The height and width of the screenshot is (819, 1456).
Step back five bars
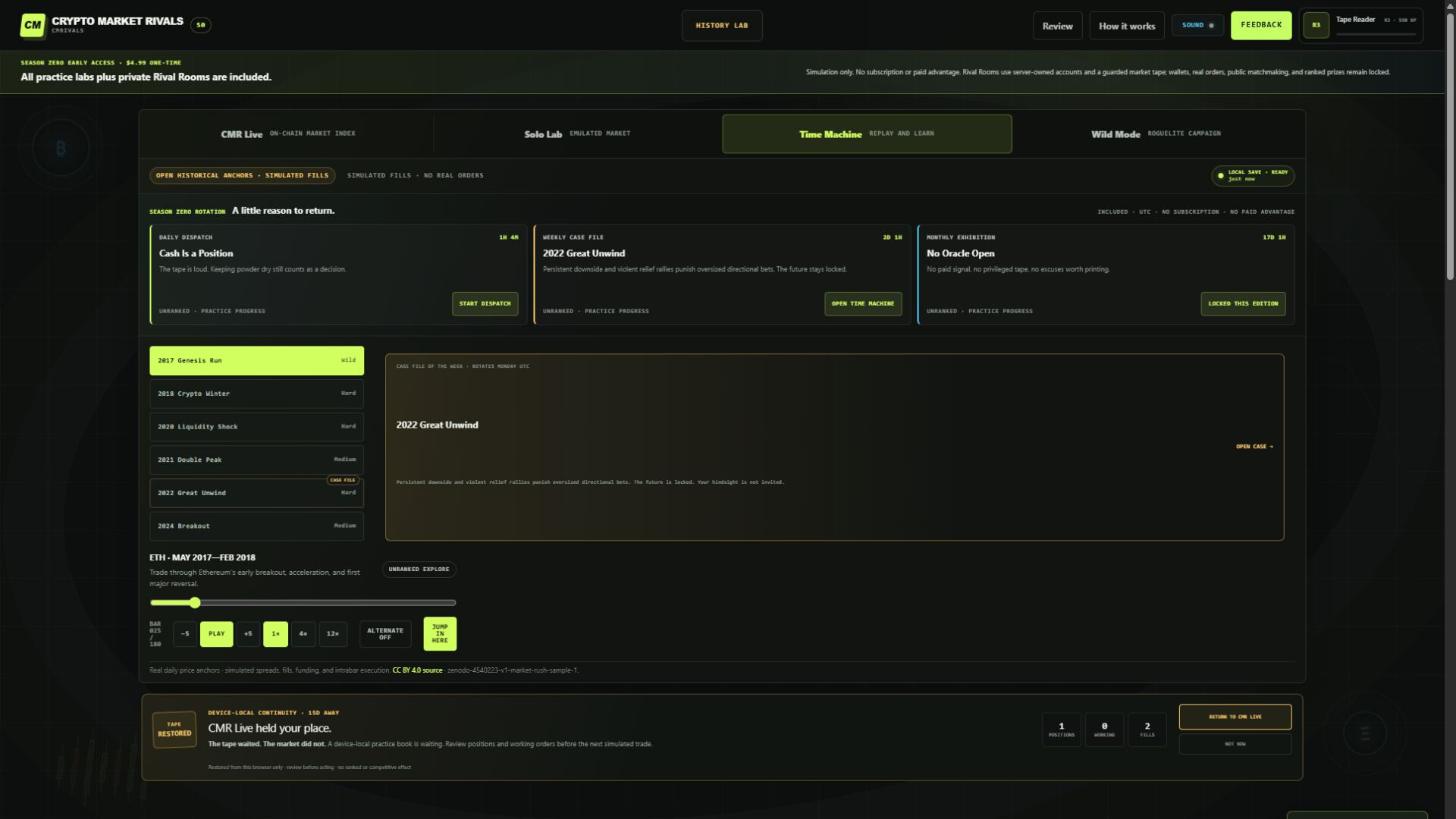[185, 634]
